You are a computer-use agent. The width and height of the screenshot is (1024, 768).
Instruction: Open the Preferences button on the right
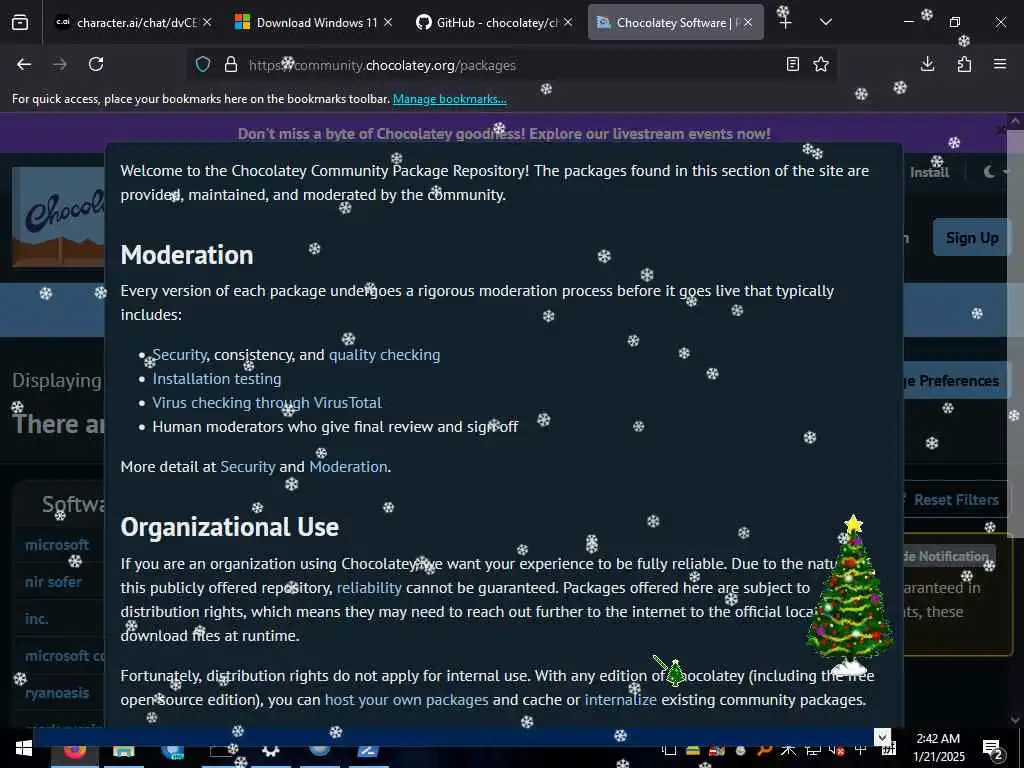957,381
